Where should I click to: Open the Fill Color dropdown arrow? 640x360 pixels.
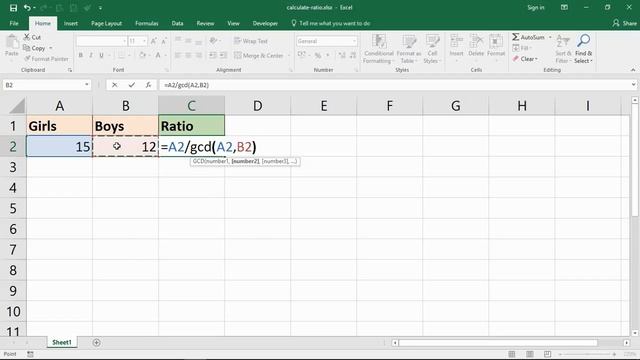149,55
